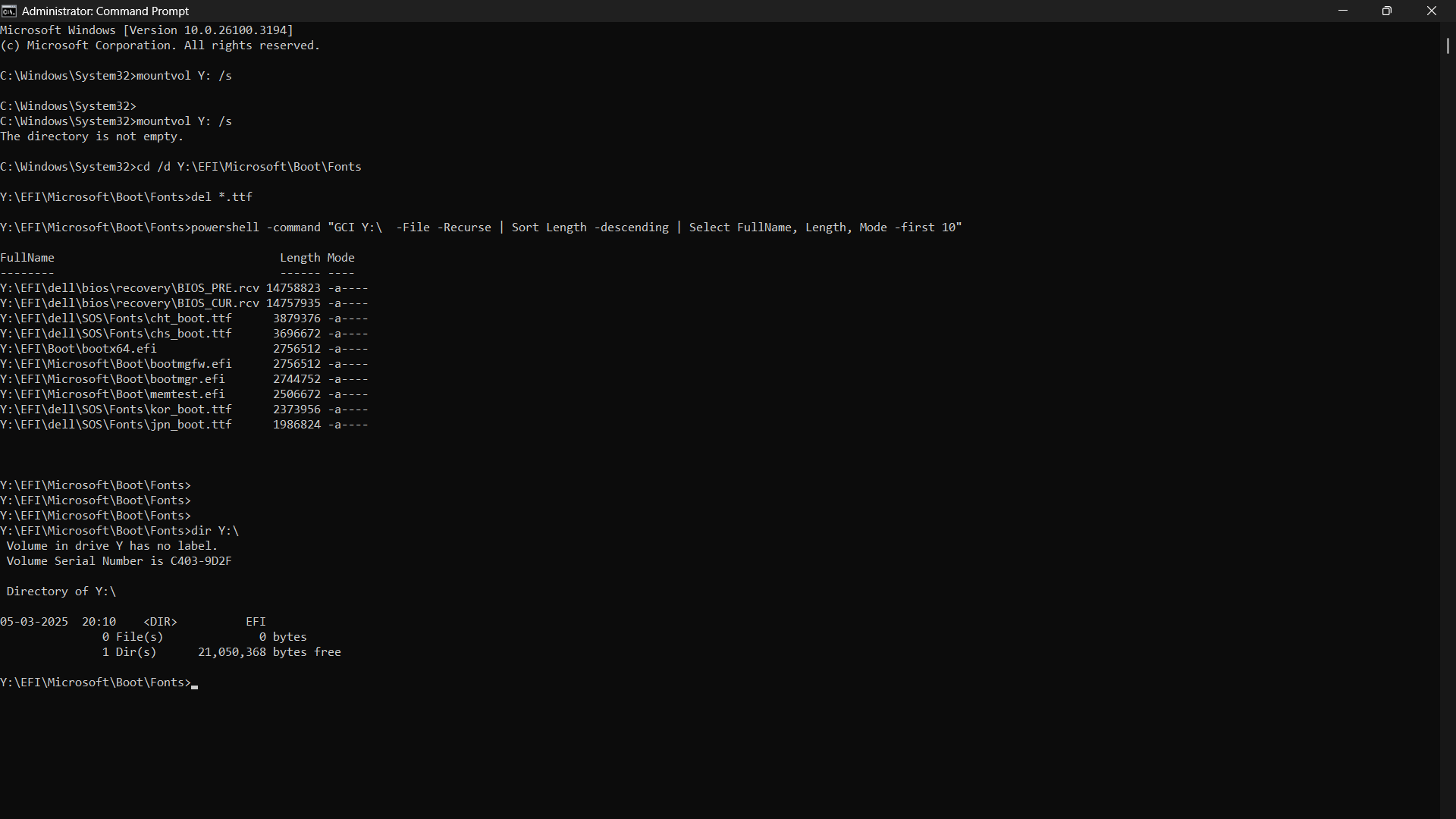Click the Microsoft Corporation copyright line
The width and height of the screenshot is (1456, 819).
point(160,45)
